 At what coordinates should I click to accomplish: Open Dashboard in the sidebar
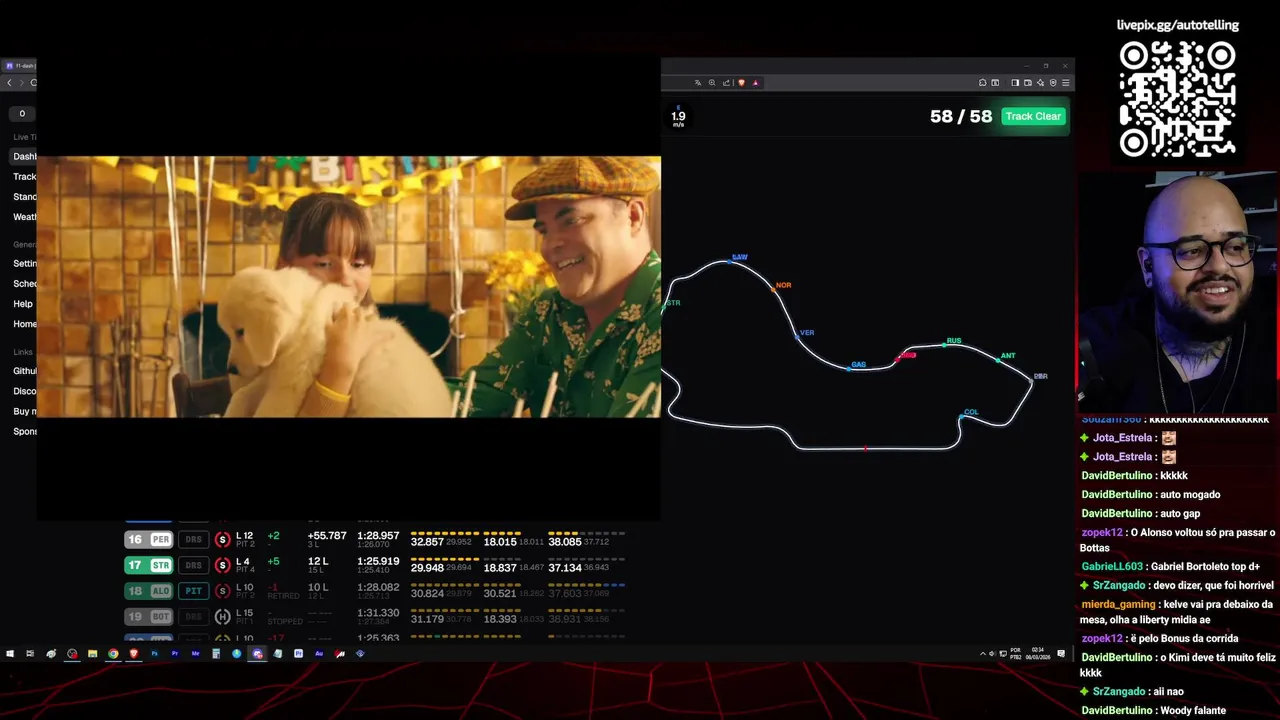(x=24, y=156)
